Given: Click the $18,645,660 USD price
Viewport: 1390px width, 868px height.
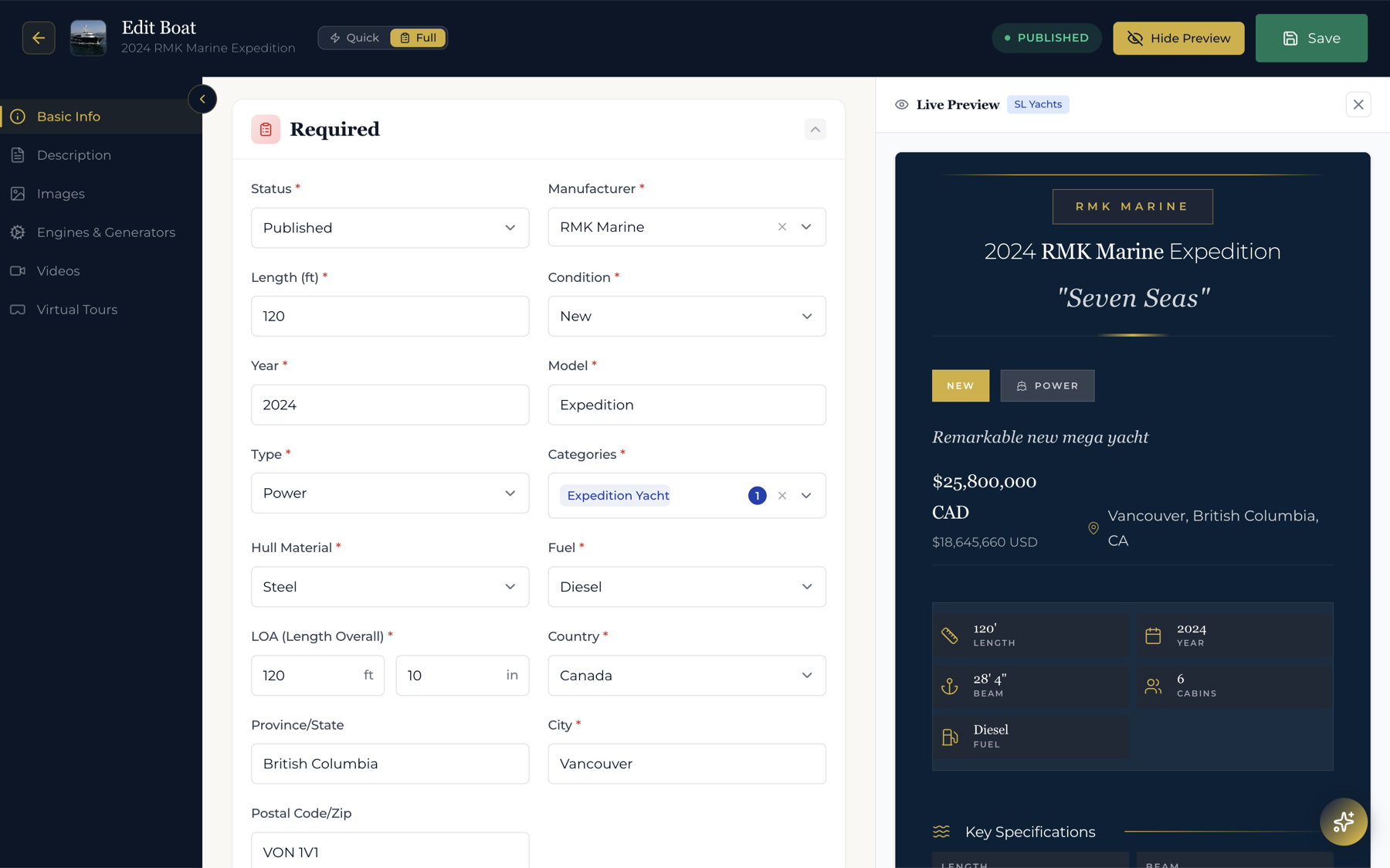Looking at the screenshot, I should 985,542.
